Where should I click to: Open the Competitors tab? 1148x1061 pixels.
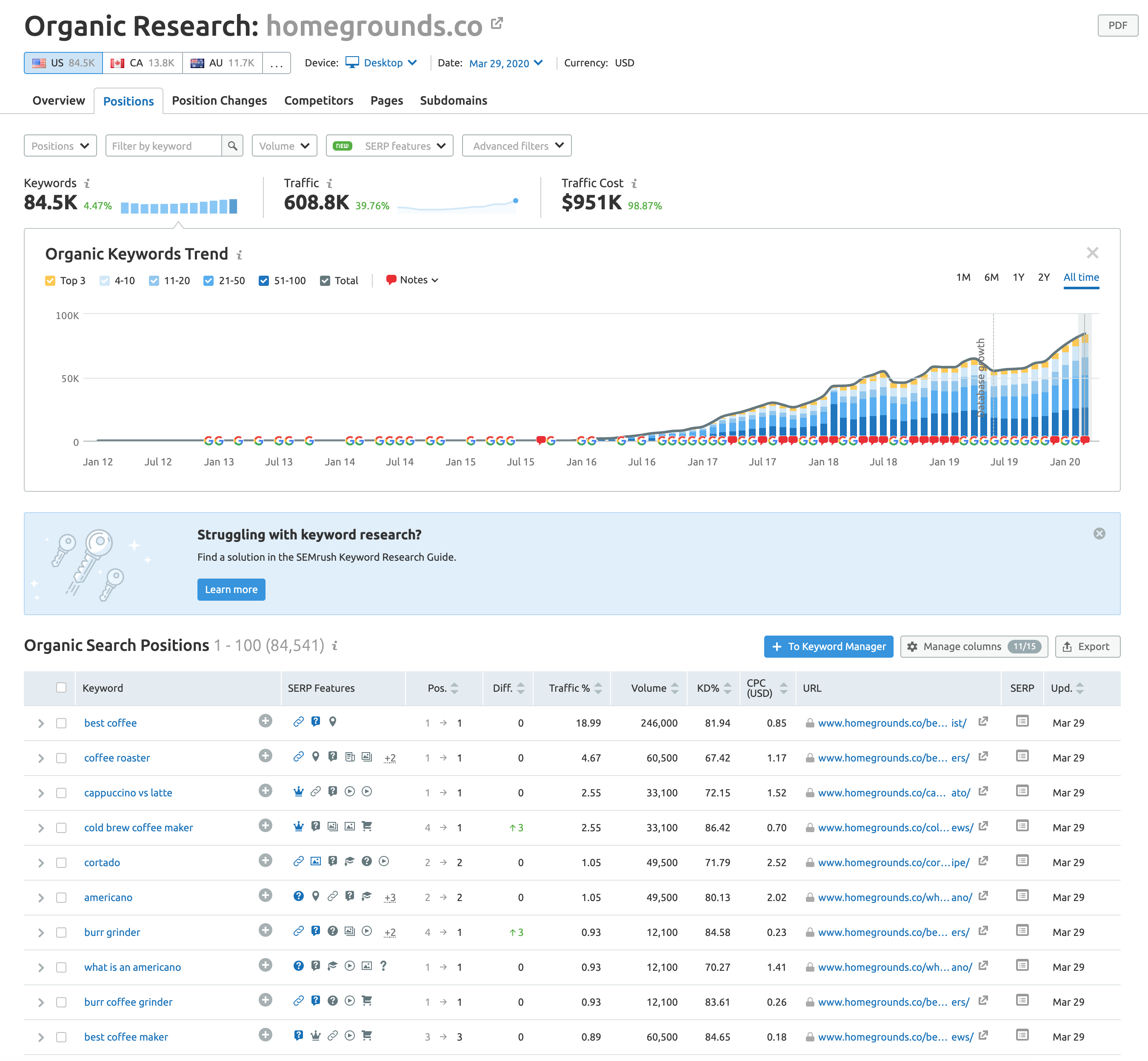[319, 100]
